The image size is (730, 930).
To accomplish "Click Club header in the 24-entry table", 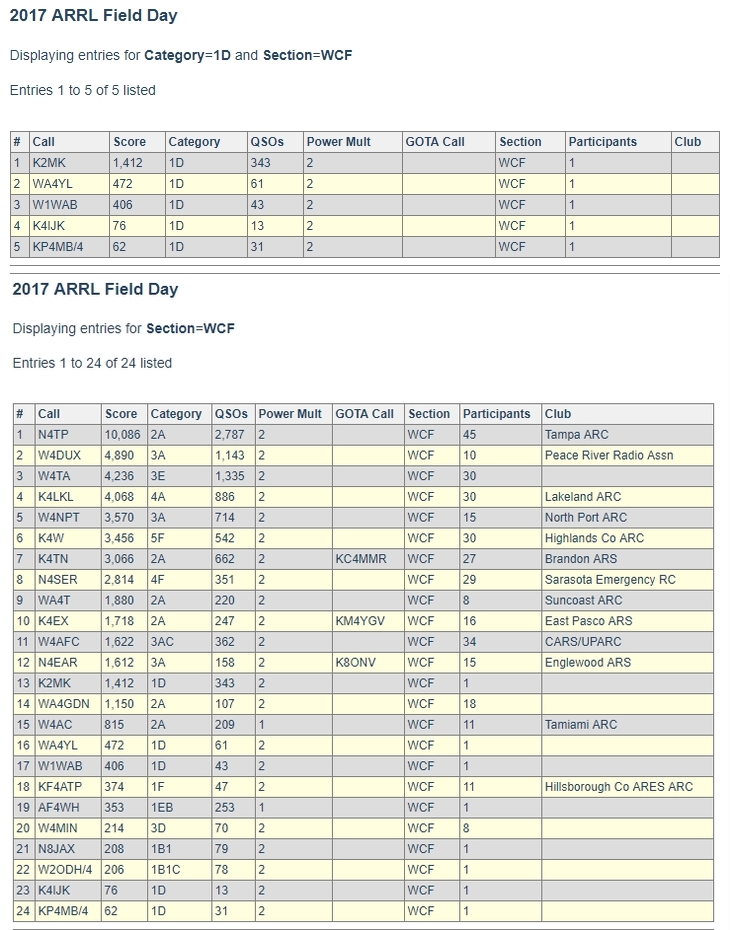I will coord(558,414).
